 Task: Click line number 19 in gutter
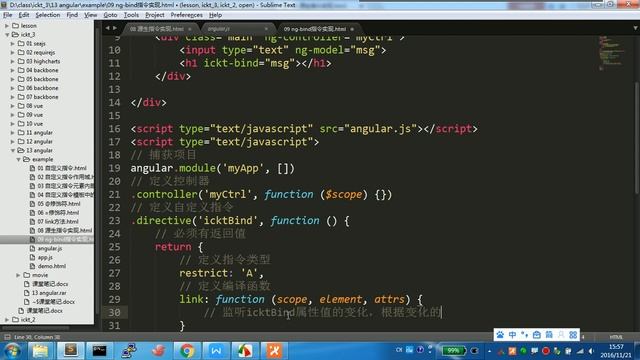pos(115,168)
